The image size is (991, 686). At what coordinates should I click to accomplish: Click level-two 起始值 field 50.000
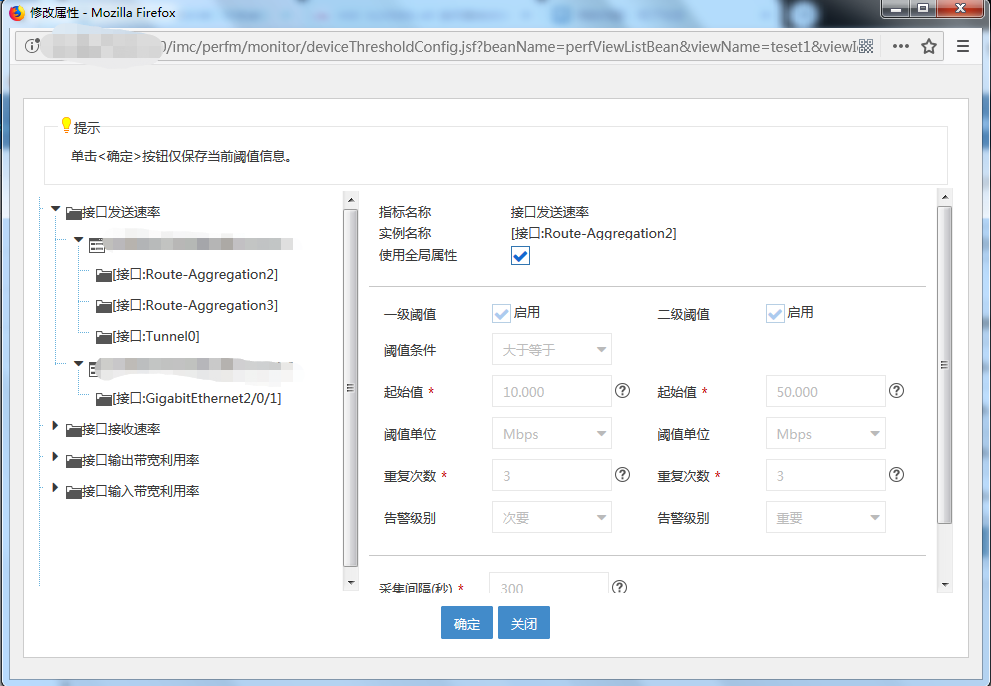click(x=825, y=391)
